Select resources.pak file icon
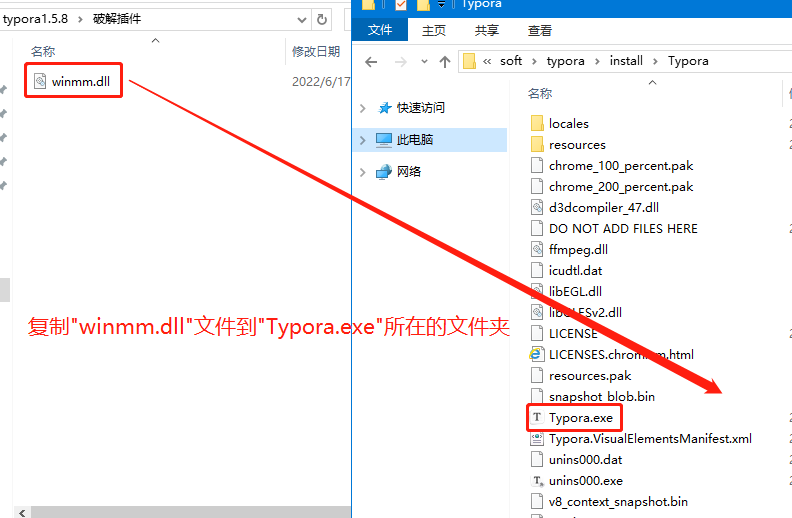This screenshot has width=792, height=518. click(x=537, y=375)
